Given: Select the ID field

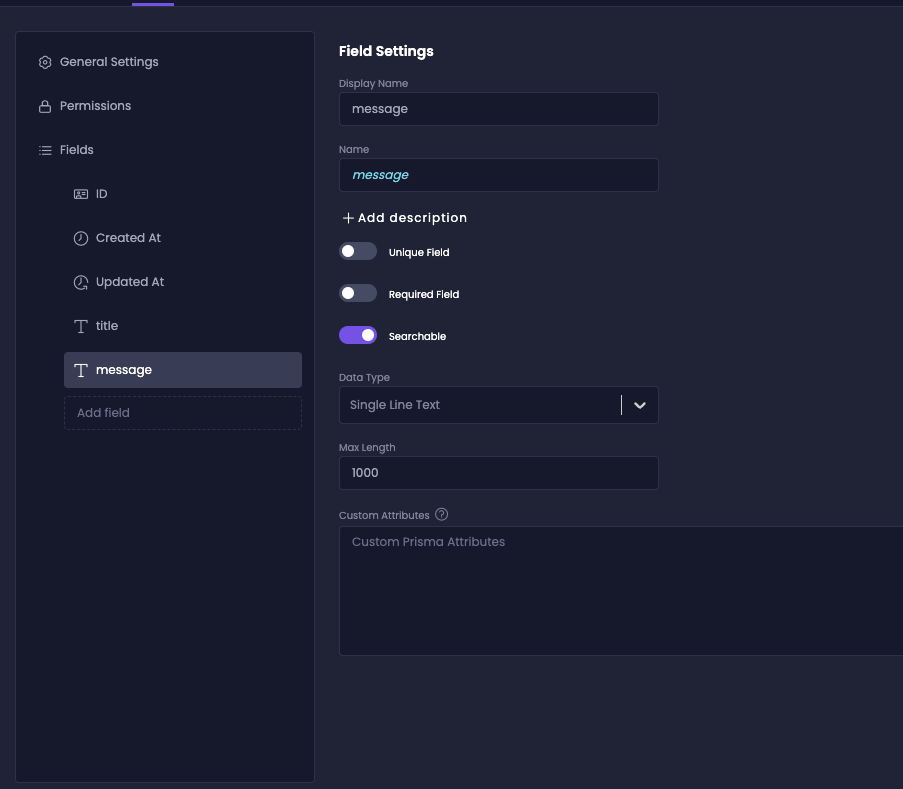Looking at the screenshot, I should [x=101, y=194].
